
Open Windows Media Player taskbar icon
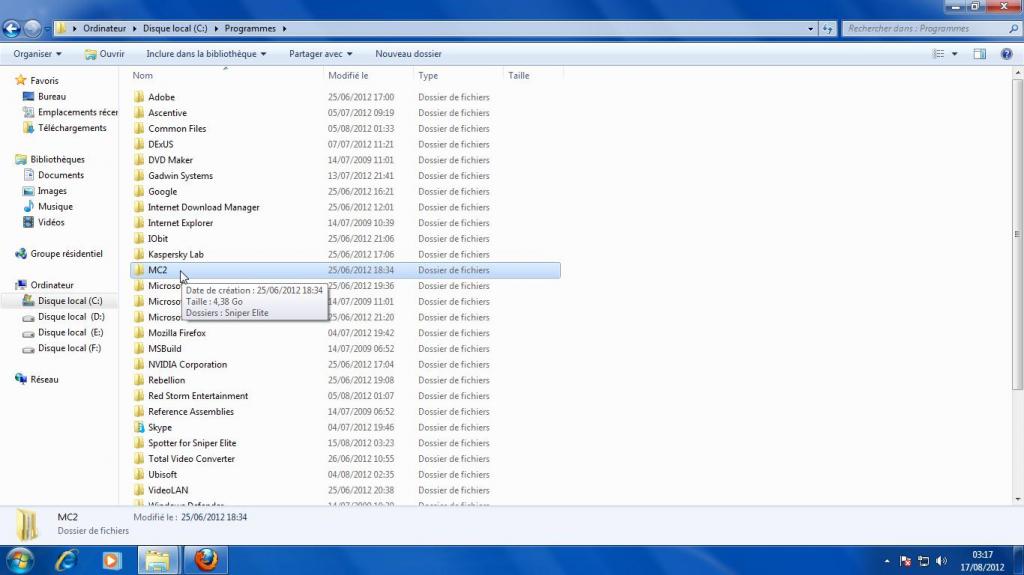pos(111,561)
